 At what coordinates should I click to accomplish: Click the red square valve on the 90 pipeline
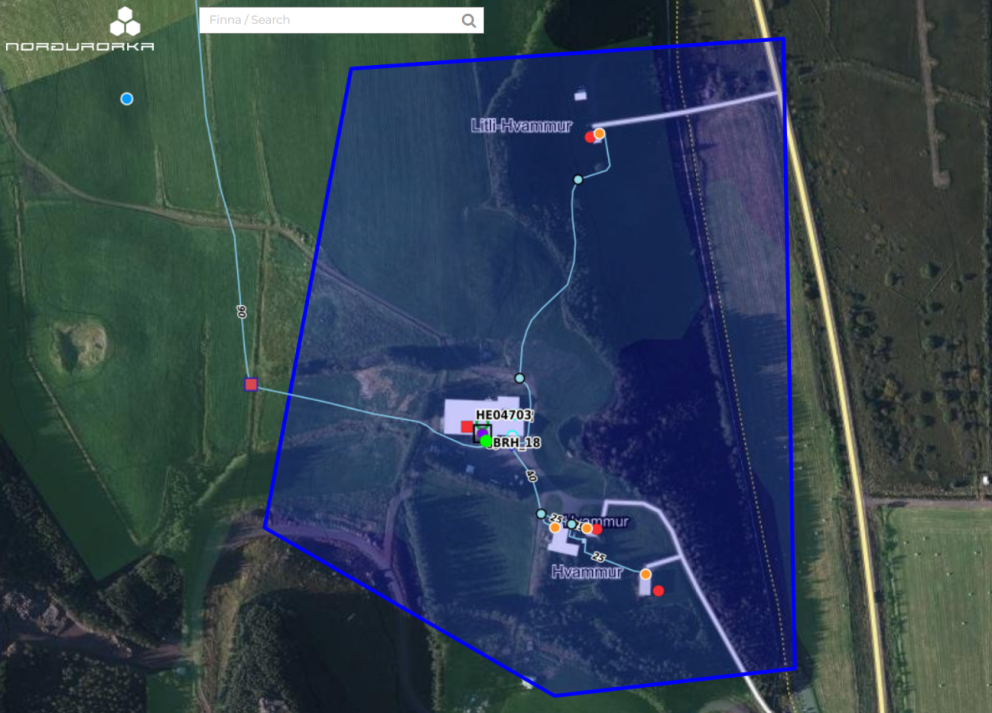coord(251,384)
